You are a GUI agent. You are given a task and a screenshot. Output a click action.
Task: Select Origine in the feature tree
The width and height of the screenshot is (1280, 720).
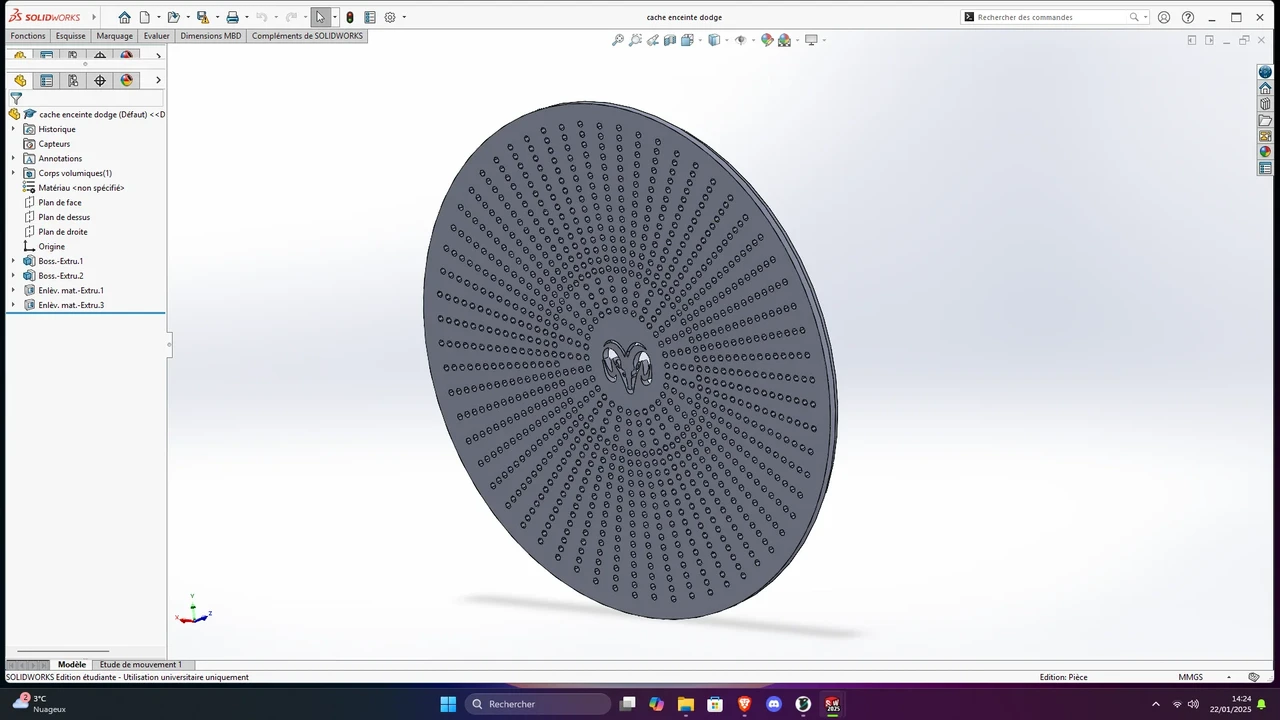[x=51, y=246]
